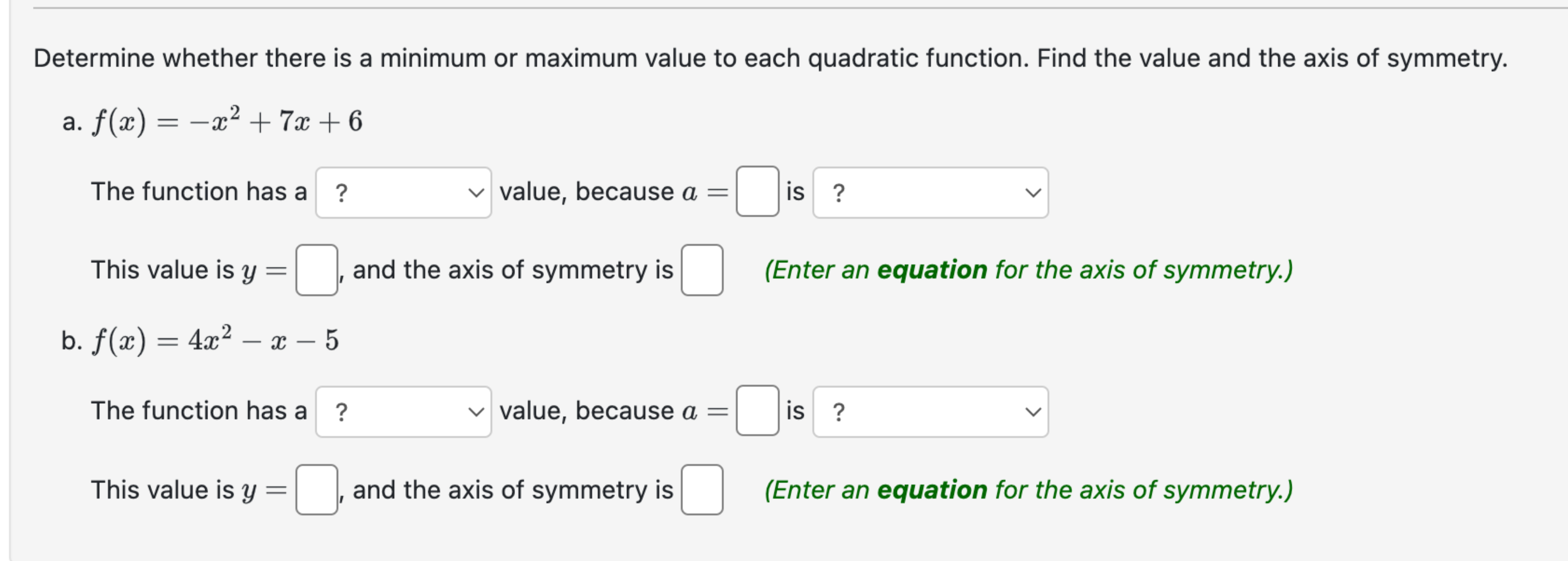This screenshot has width=1568, height=561.
Task: Open the min/max dropdown for part b
Action: tap(404, 412)
